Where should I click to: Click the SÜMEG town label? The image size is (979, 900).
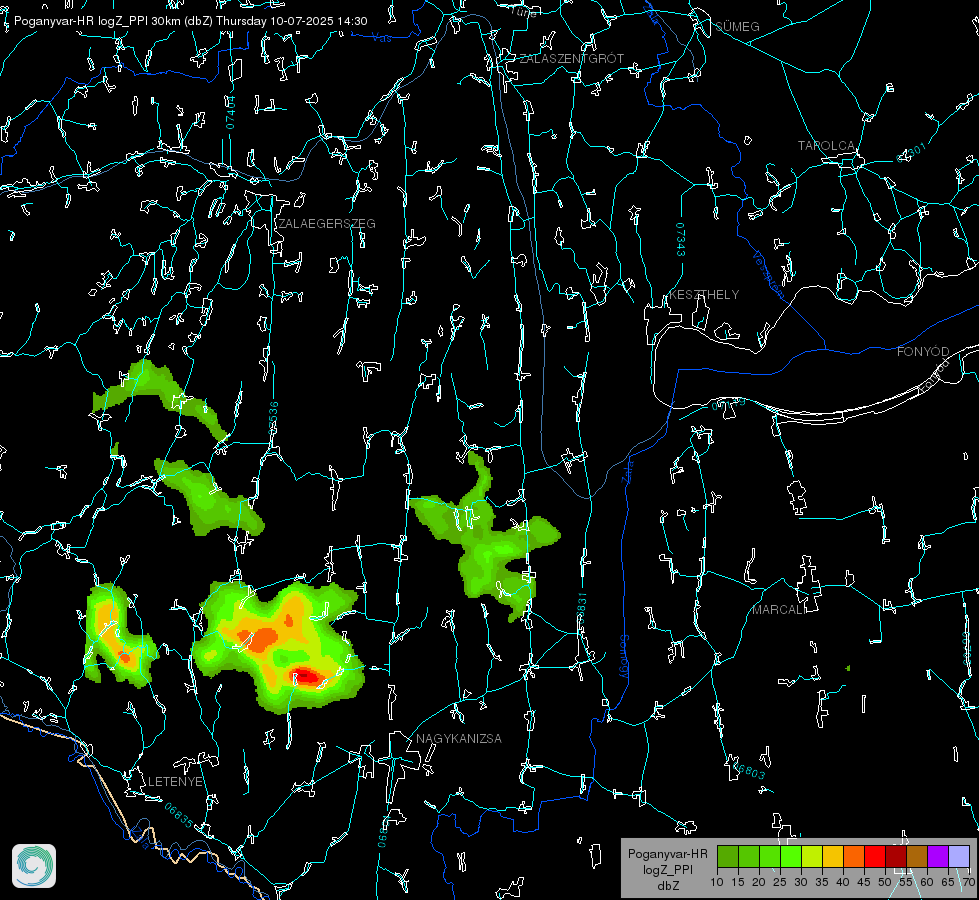click(x=737, y=27)
